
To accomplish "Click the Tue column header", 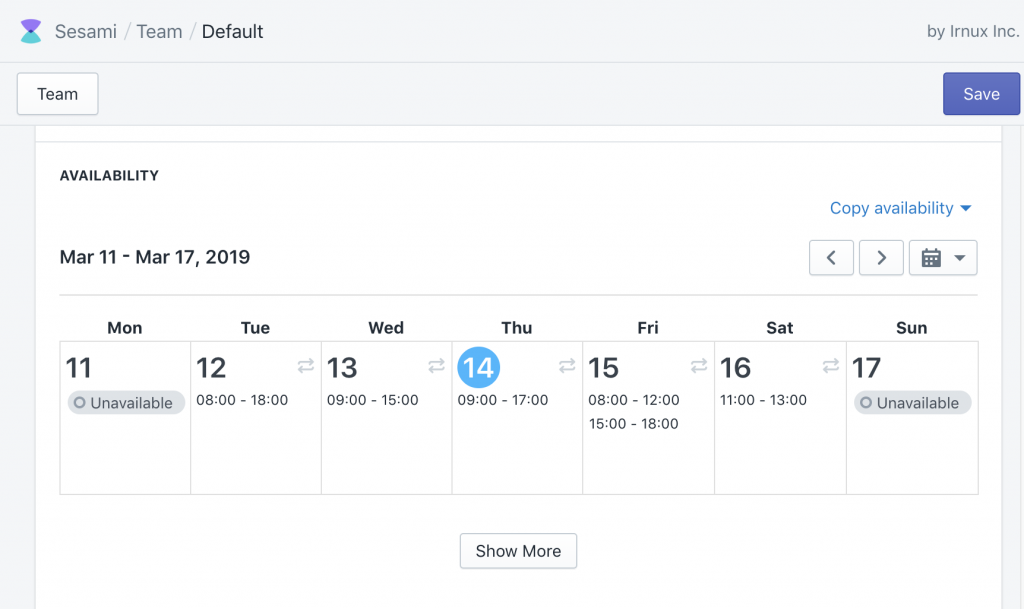I will pyautogui.click(x=255, y=328).
